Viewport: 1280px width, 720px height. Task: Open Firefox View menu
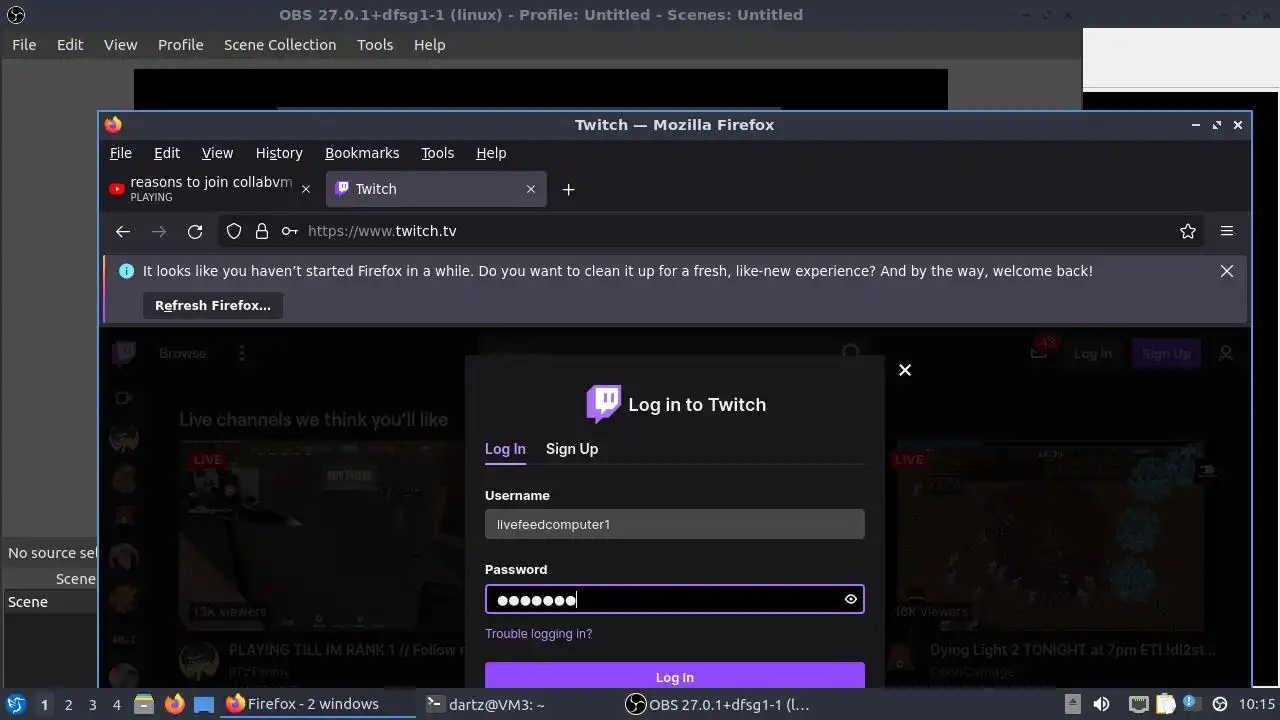click(217, 153)
